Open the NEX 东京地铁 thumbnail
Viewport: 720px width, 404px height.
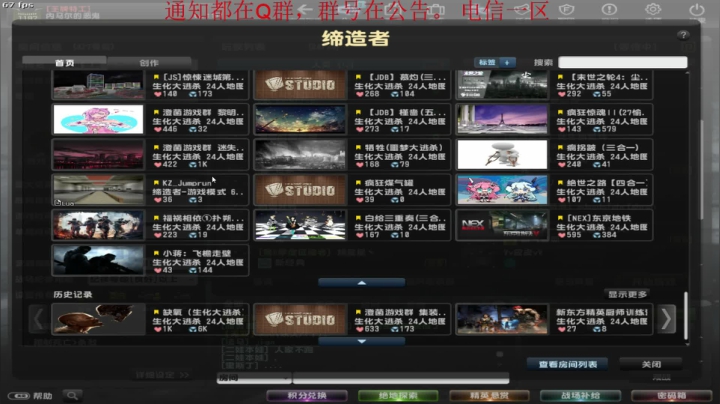pyautogui.click(x=502, y=225)
